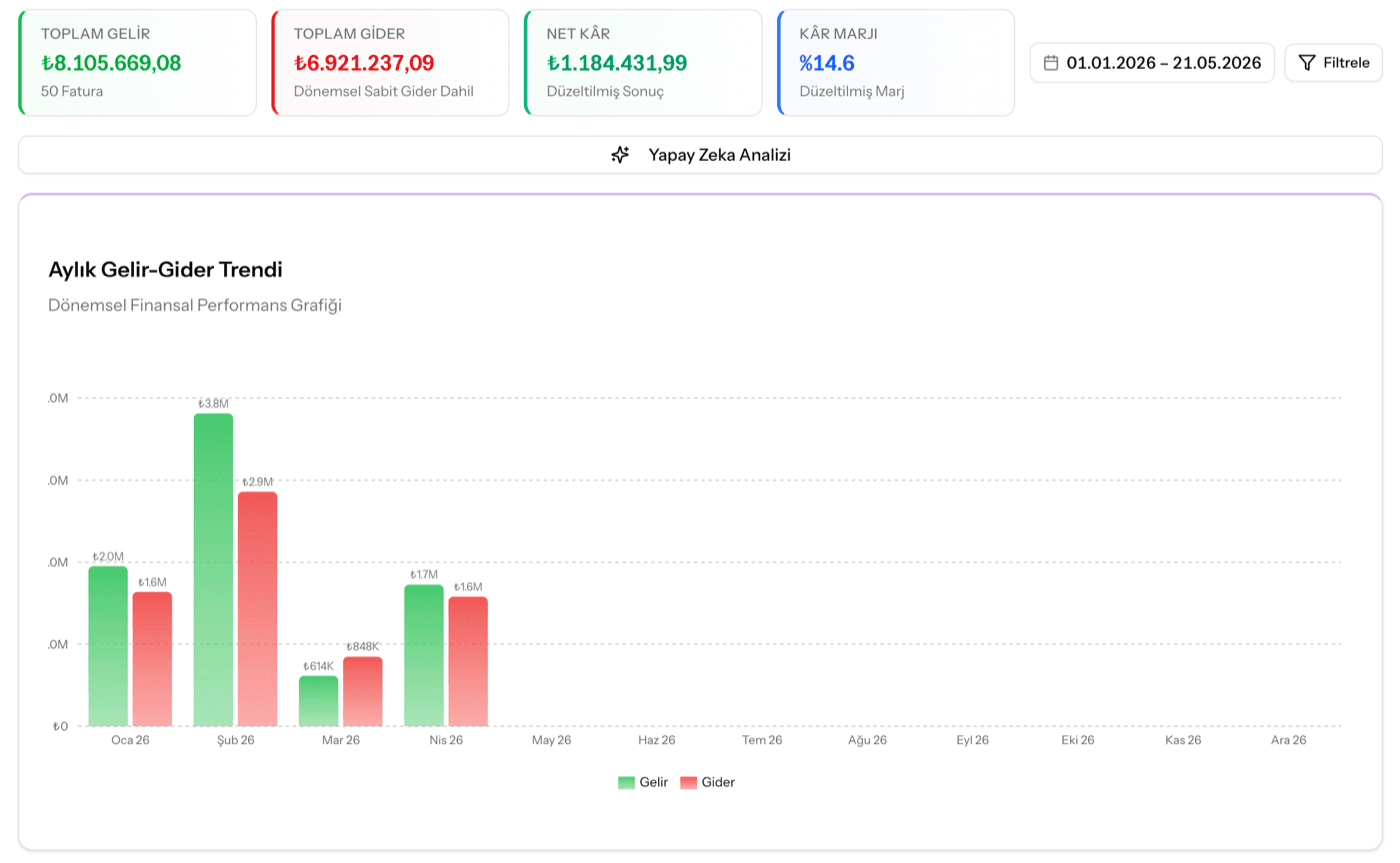This screenshot has height=863, width=1400.
Task: Toggle Gelir series in chart legend
Action: click(643, 782)
